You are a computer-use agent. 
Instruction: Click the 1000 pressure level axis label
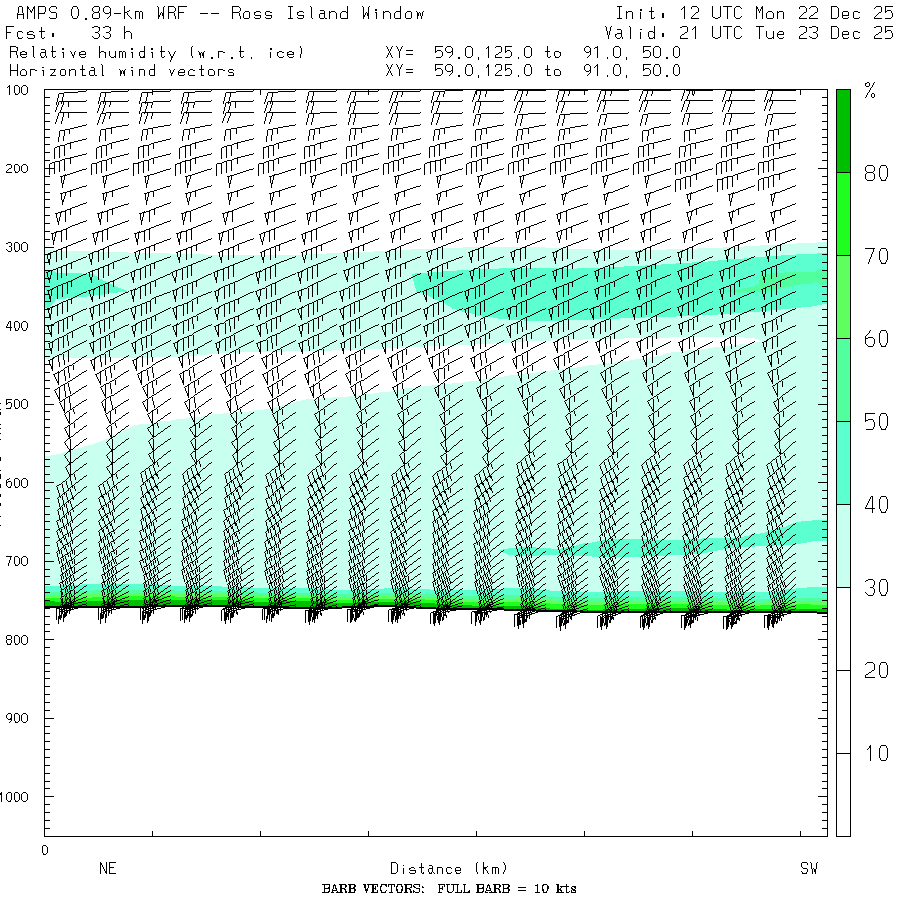point(19,797)
